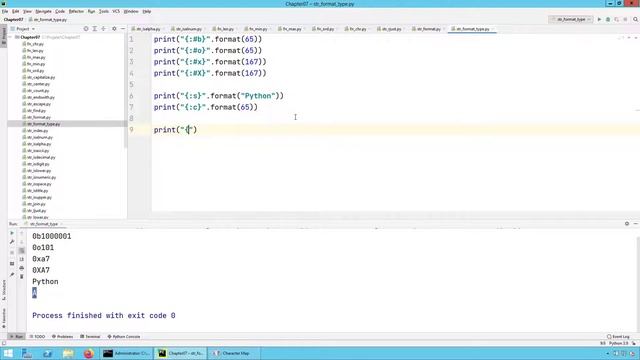Switch to the fn_min.py editor tab

[x=258, y=29]
